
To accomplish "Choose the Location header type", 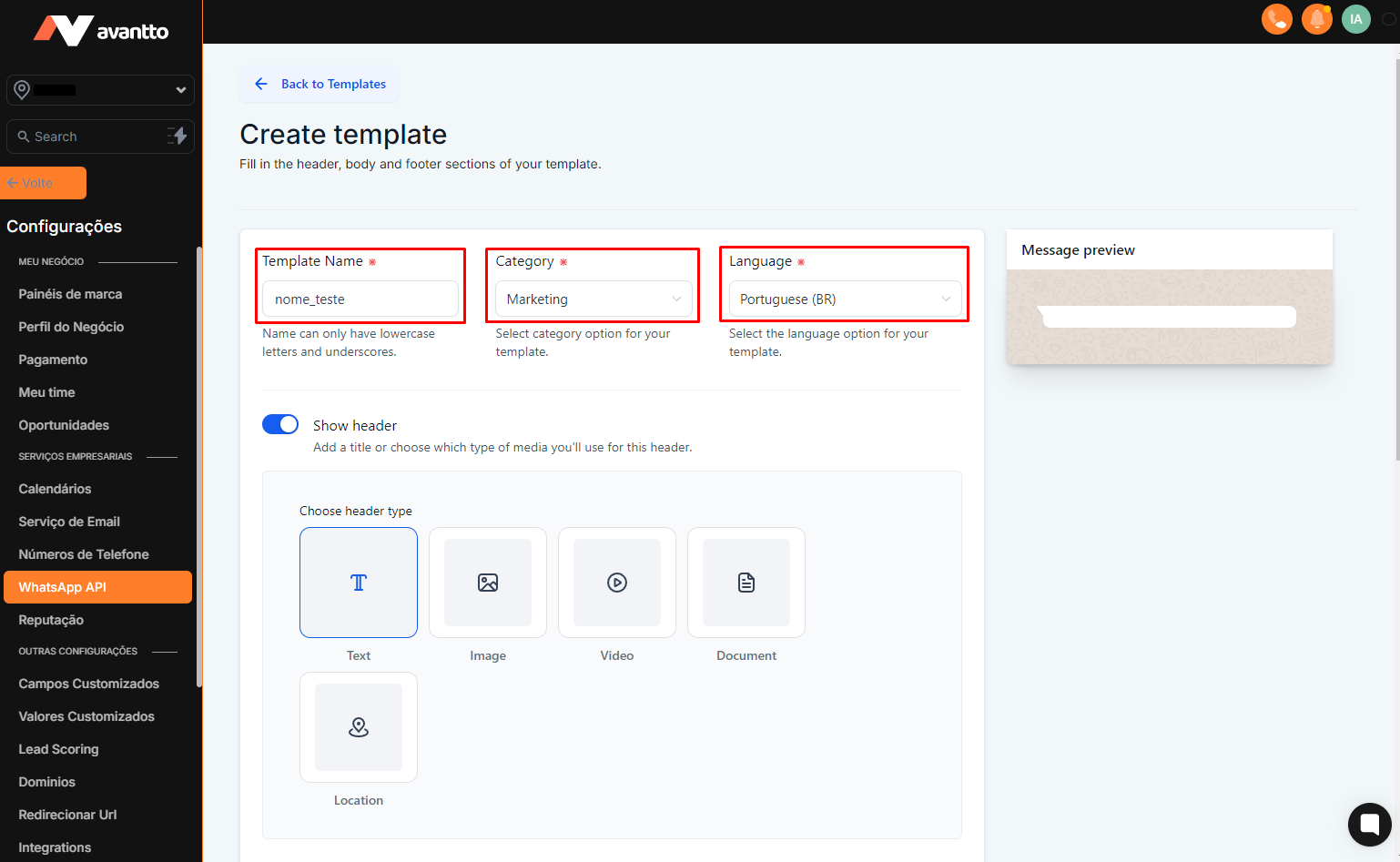I will pyautogui.click(x=359, y=727).
